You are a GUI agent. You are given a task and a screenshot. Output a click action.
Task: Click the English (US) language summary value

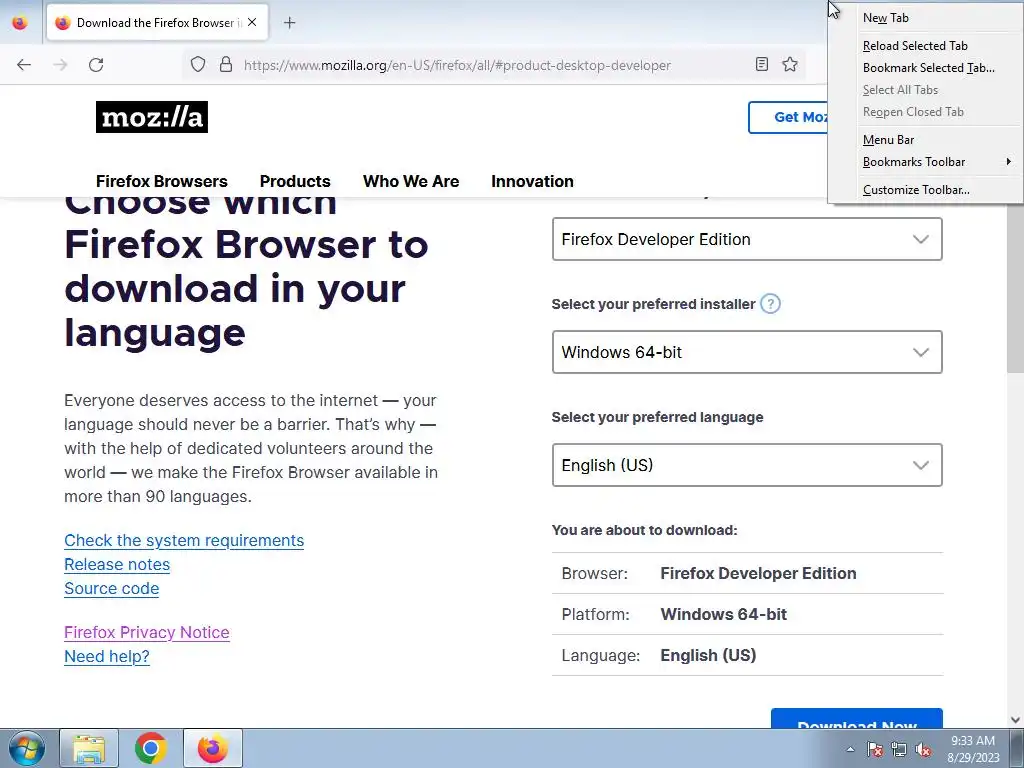[x=708, y=655]
